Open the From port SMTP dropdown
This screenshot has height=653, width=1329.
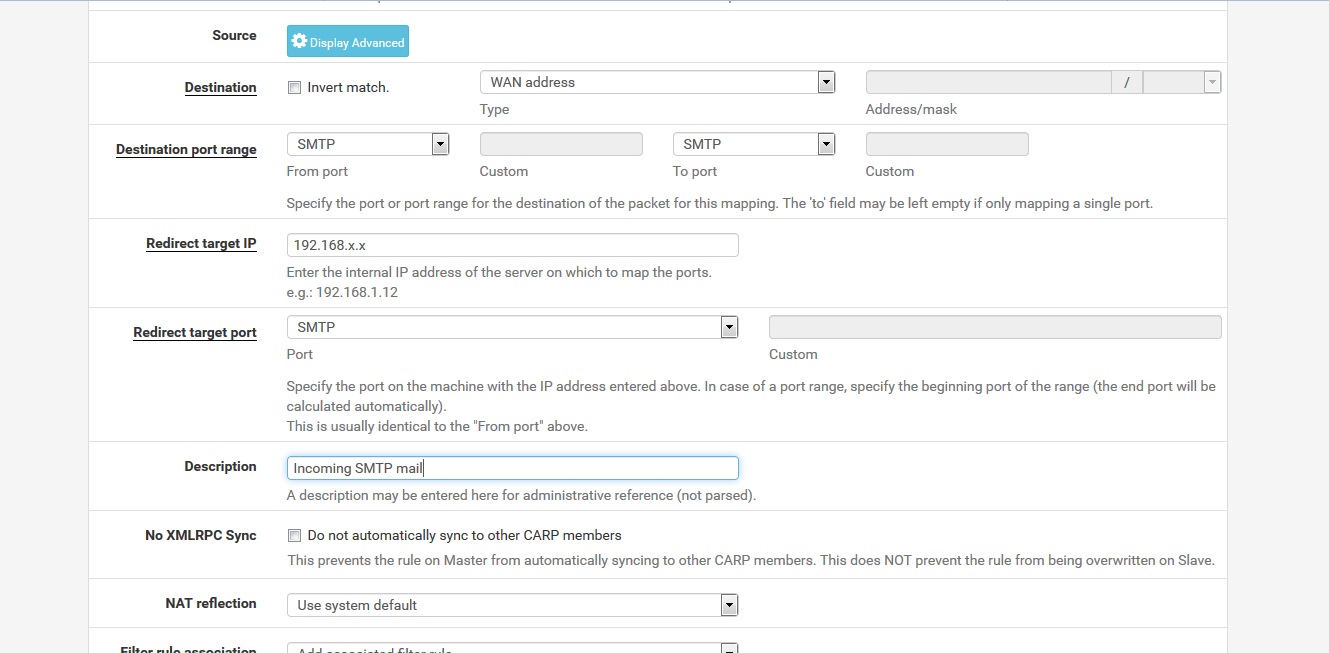367,144
